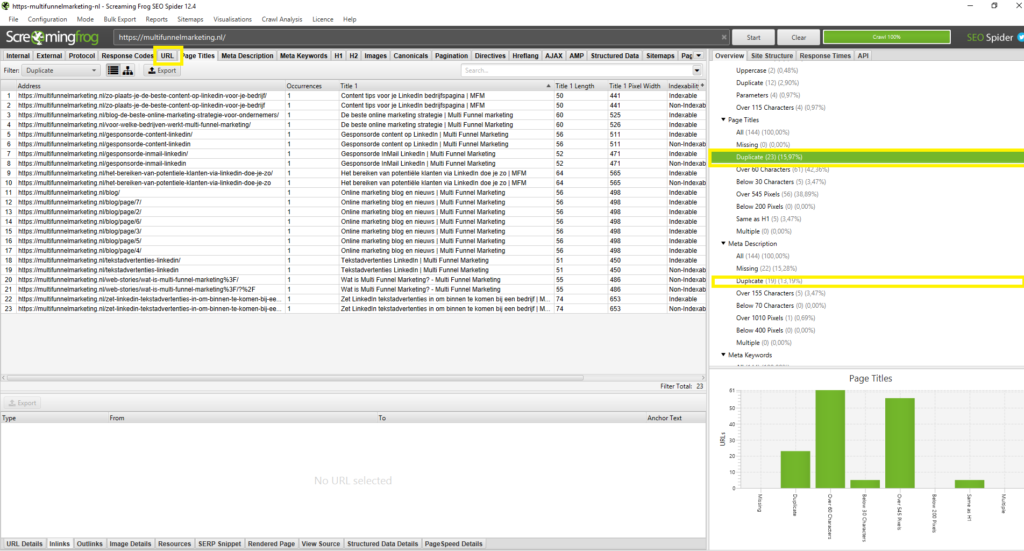The image size is (1024, 551).
Task: Click the Screaming Frog logo
Action: click(52, 37)
